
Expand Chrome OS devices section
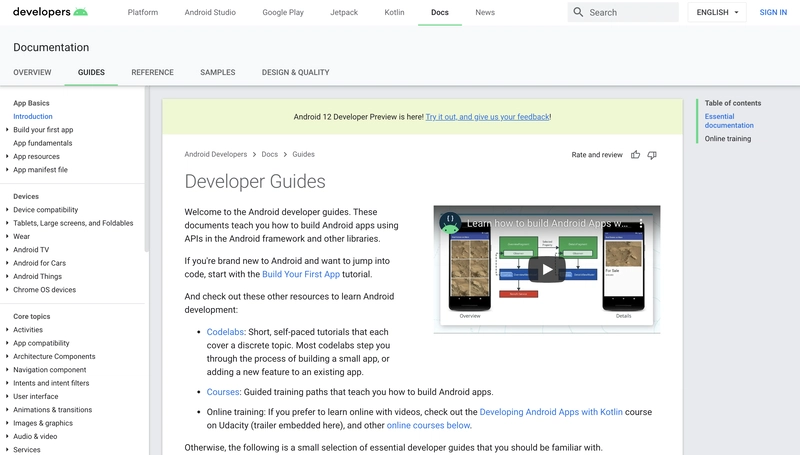coord(7,289)
